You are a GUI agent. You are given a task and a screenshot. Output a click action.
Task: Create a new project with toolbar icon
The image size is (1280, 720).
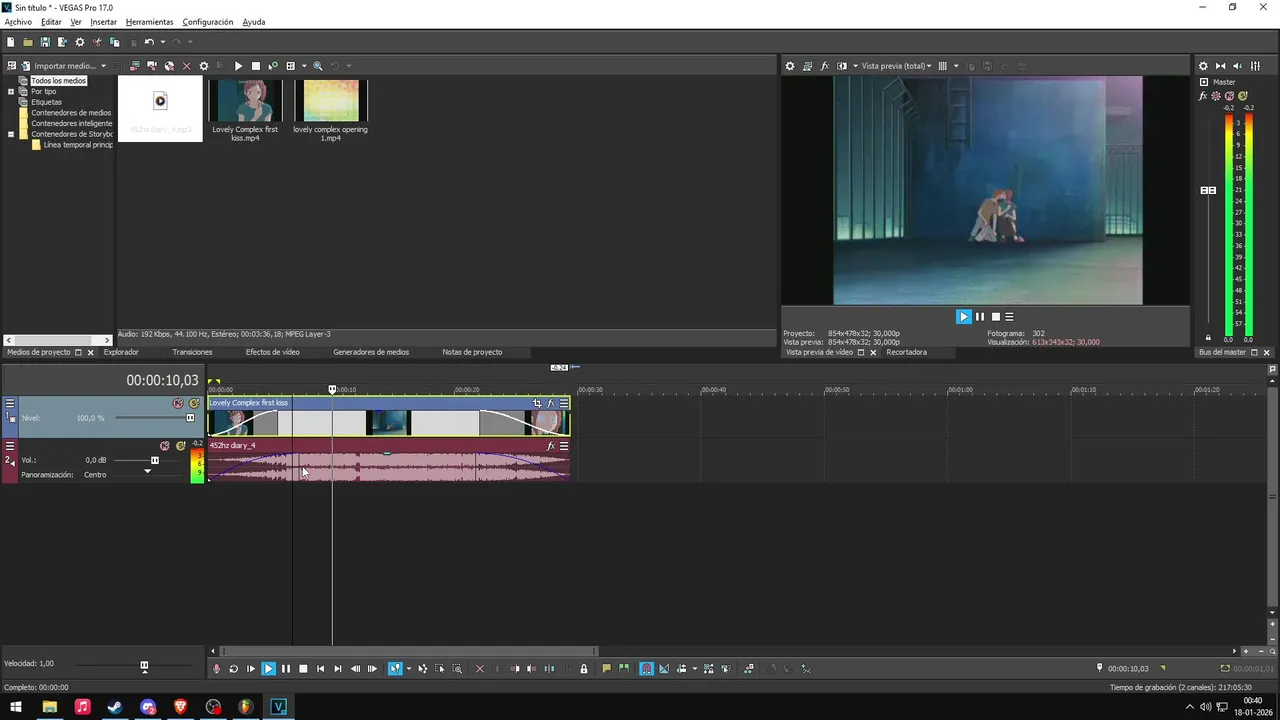pos(11,42)
